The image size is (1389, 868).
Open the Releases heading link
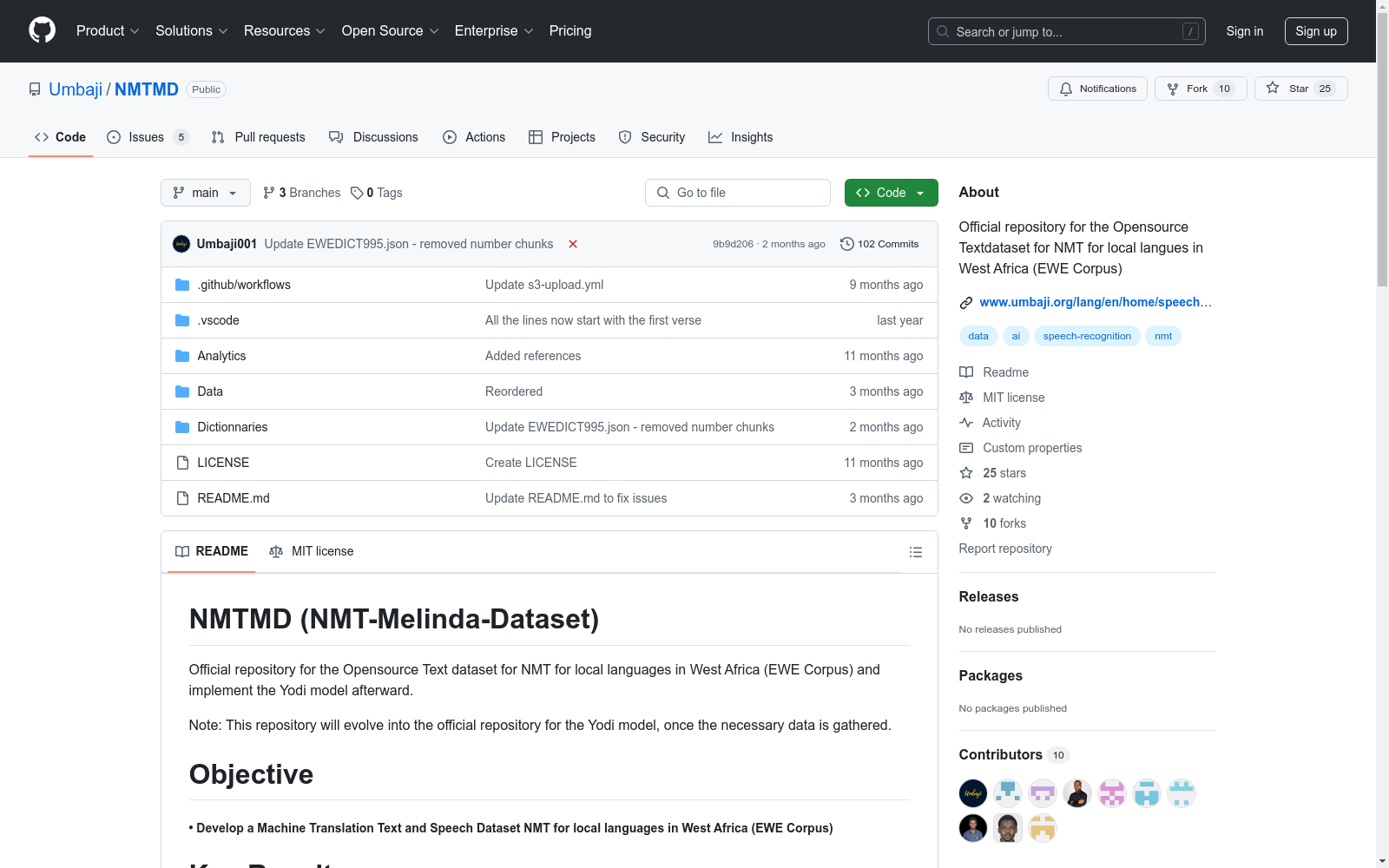coord(989,597)
